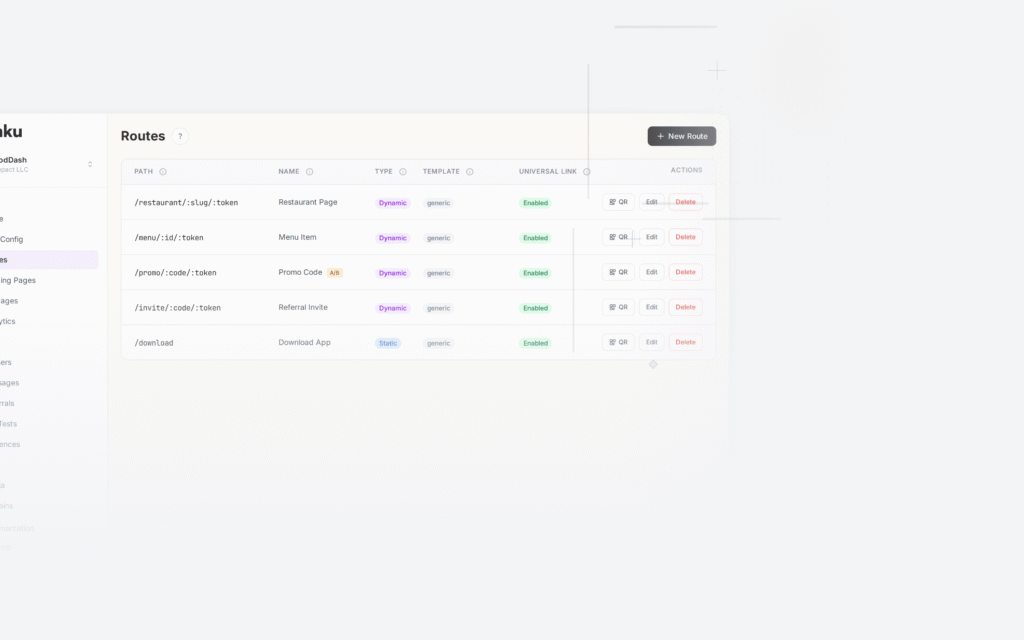Image resolution: width=1024 pixels, height=640 pixels.
Task: Click the info icon next to TEMPLATE header
Action: click(471, 171)
